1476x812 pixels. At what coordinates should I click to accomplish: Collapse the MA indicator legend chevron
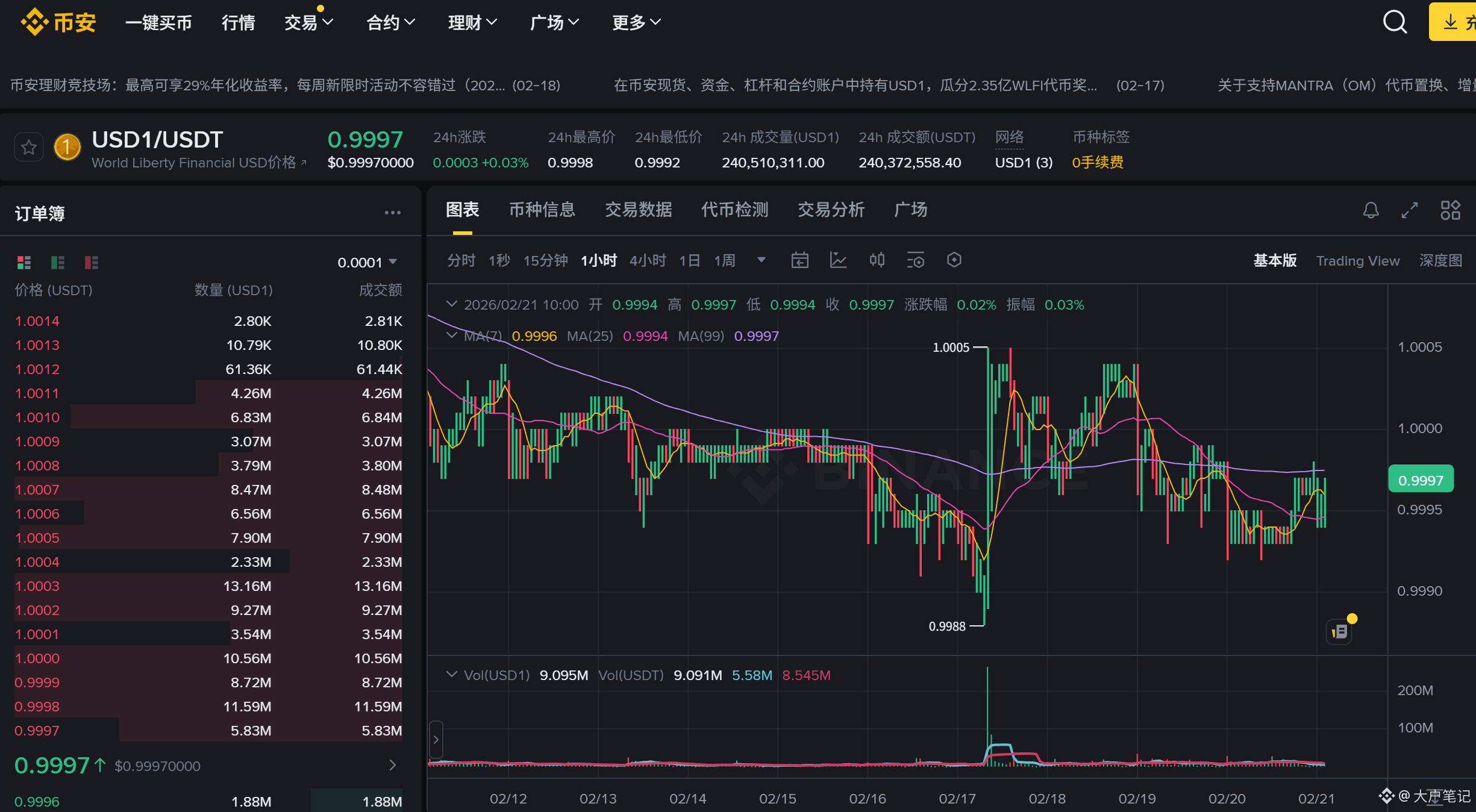[451, 336]
